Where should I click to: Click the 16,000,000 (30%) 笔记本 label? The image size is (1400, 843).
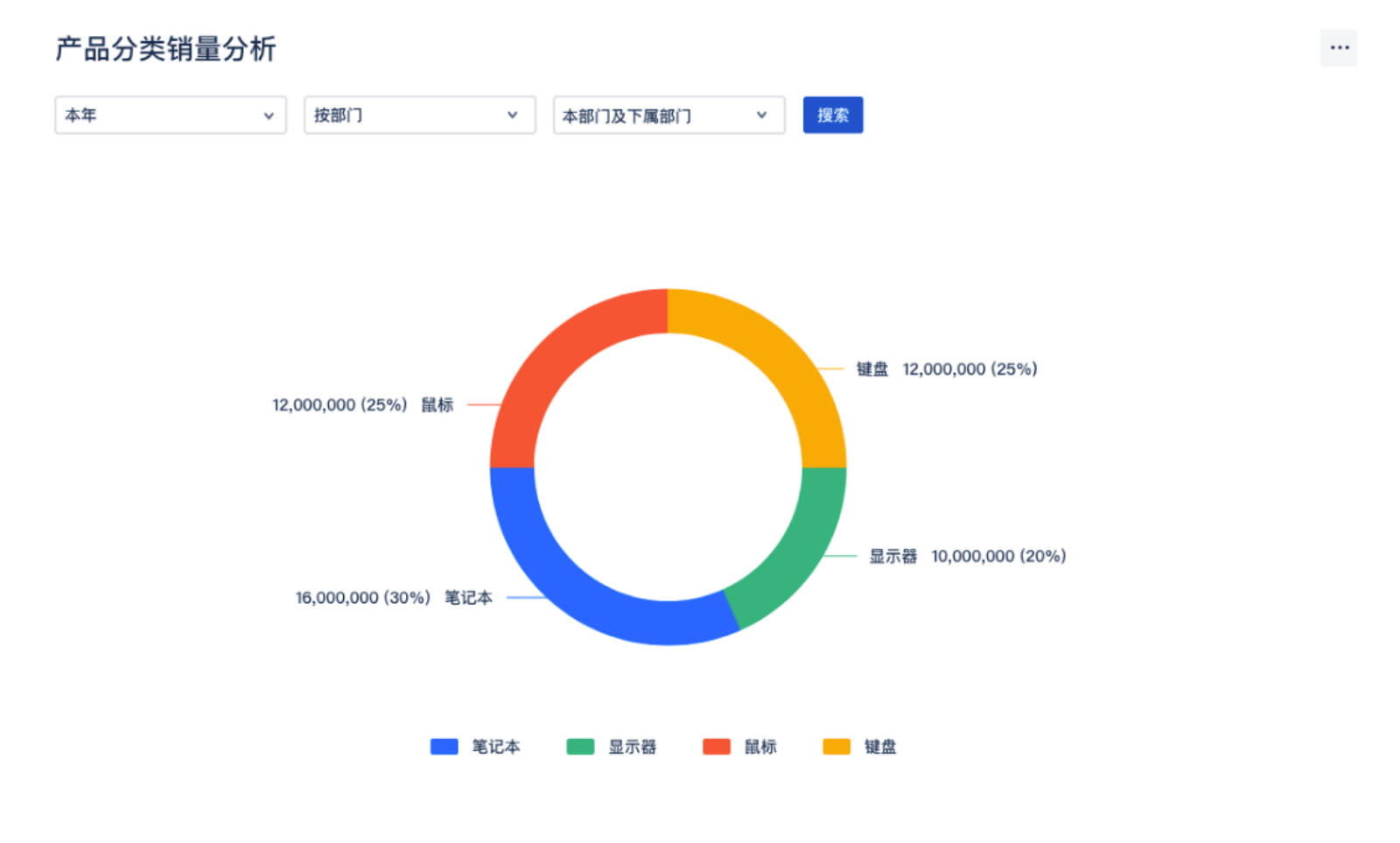[394, 598]
